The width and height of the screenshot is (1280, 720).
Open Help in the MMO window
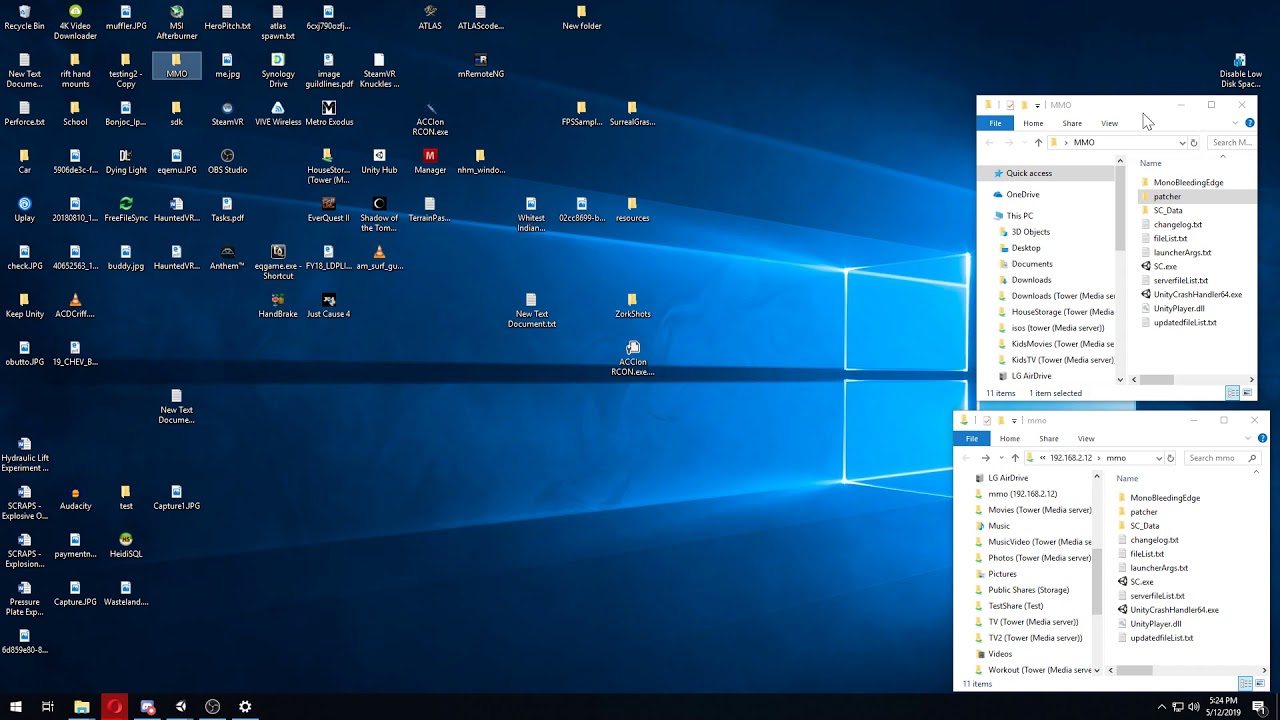1250,123
